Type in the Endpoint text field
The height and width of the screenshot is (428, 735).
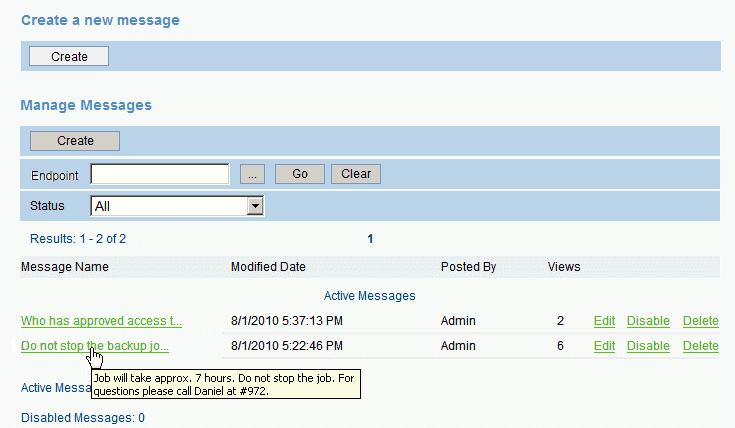160,174
